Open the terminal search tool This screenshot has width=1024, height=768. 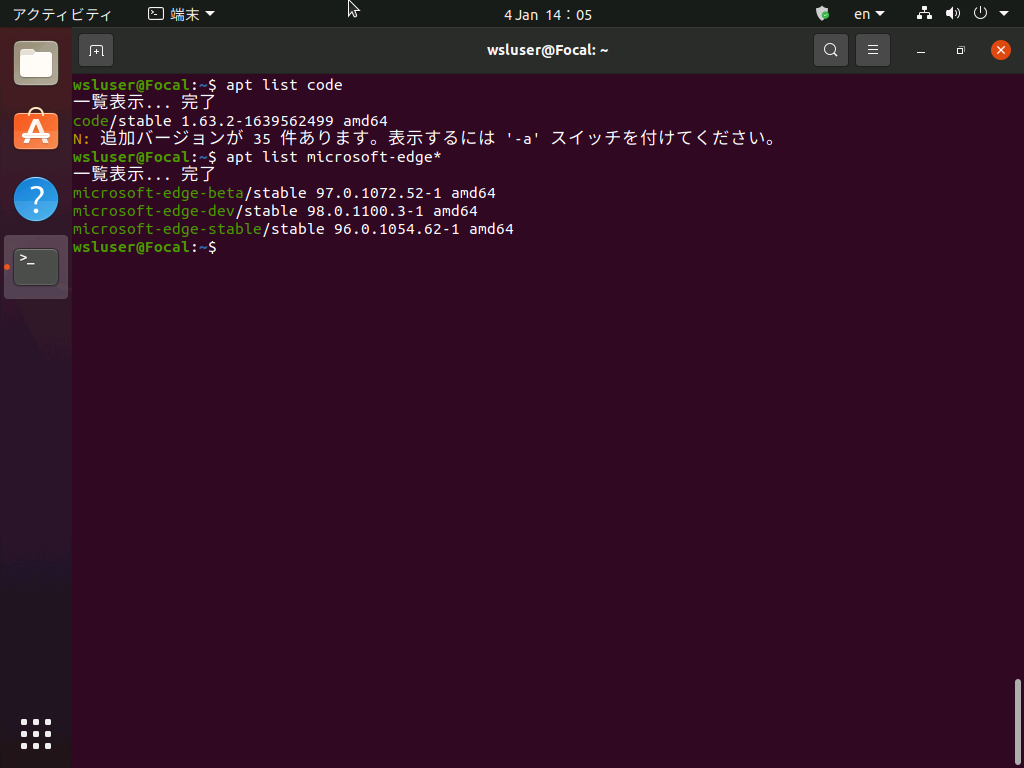[831, 50]
